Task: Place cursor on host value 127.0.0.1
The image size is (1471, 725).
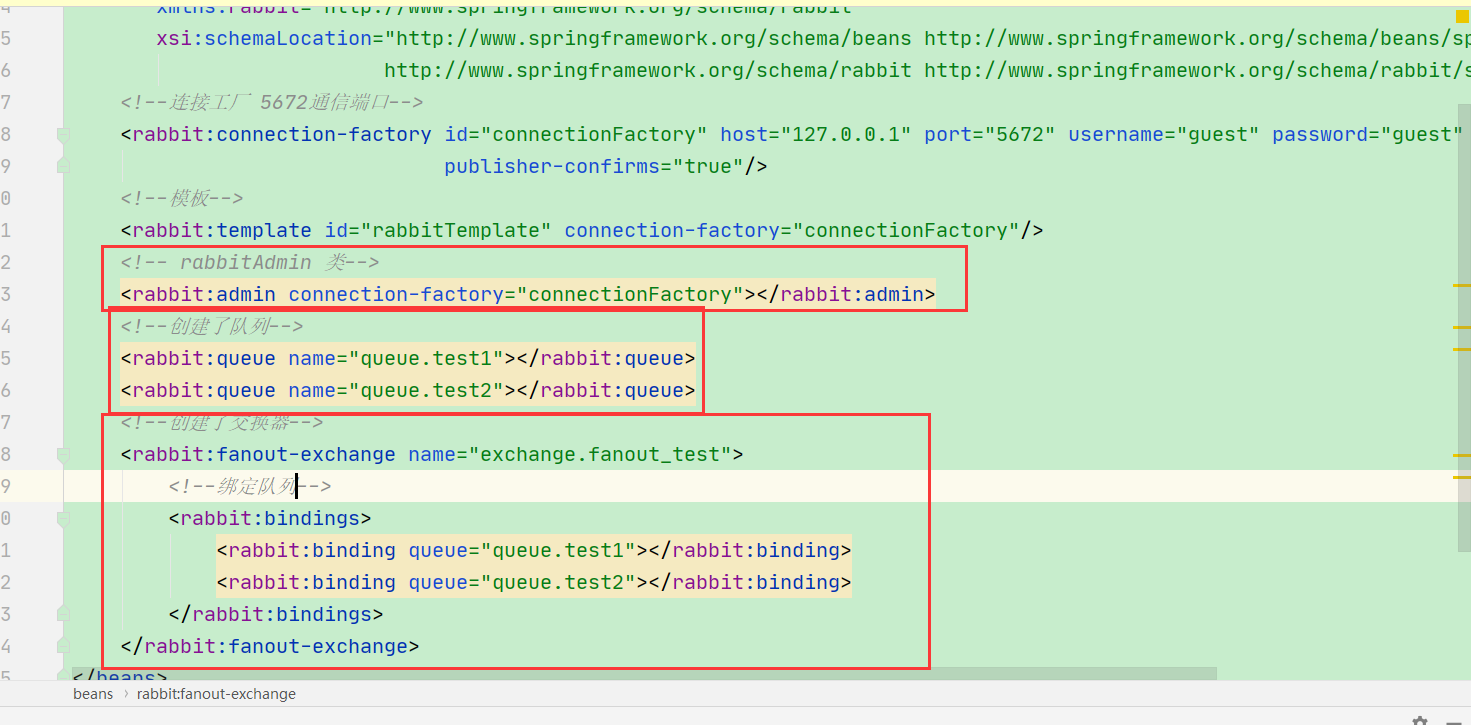Action: click(x=845, y=134)
